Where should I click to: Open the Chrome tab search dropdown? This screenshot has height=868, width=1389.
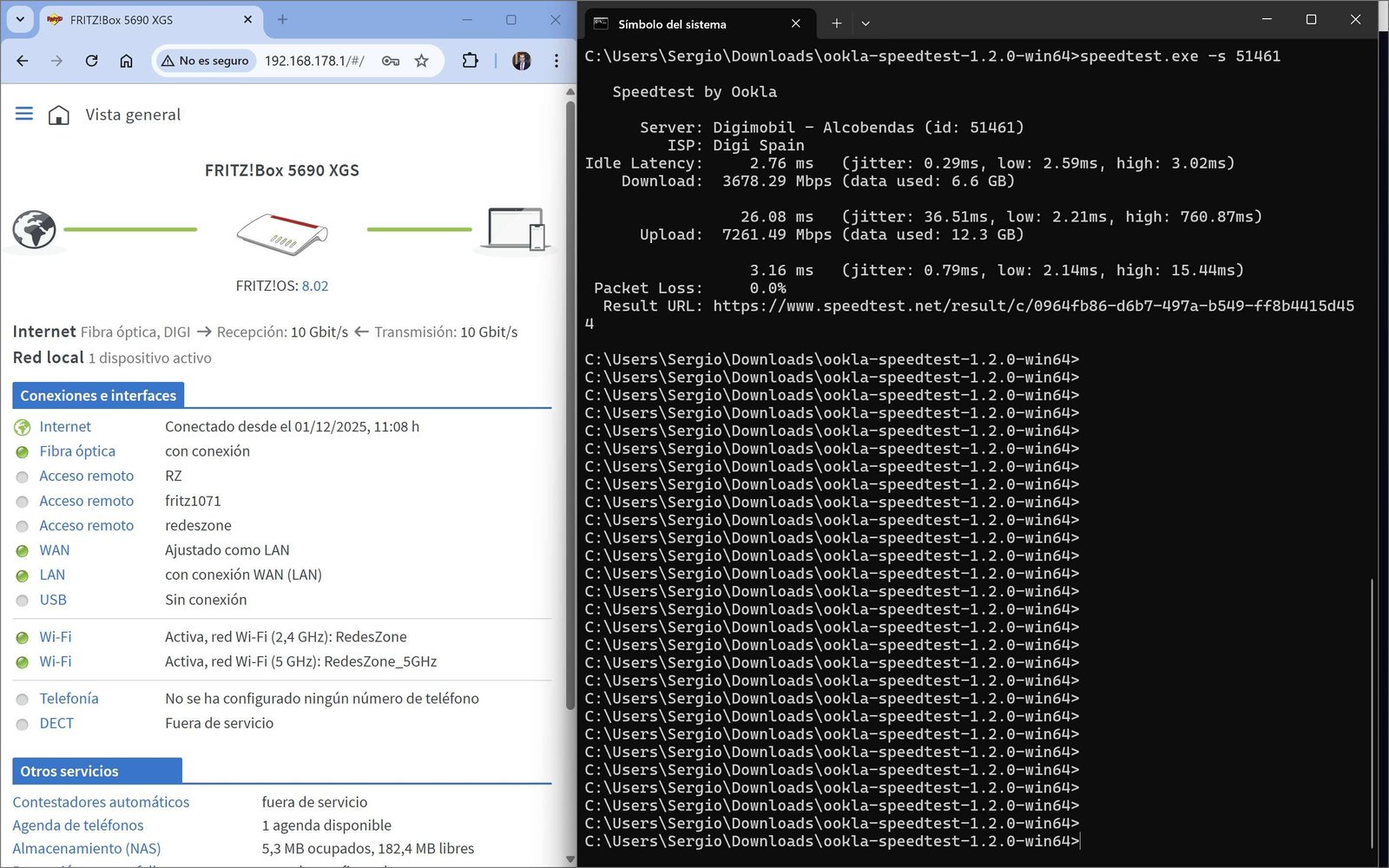(19, 19)
